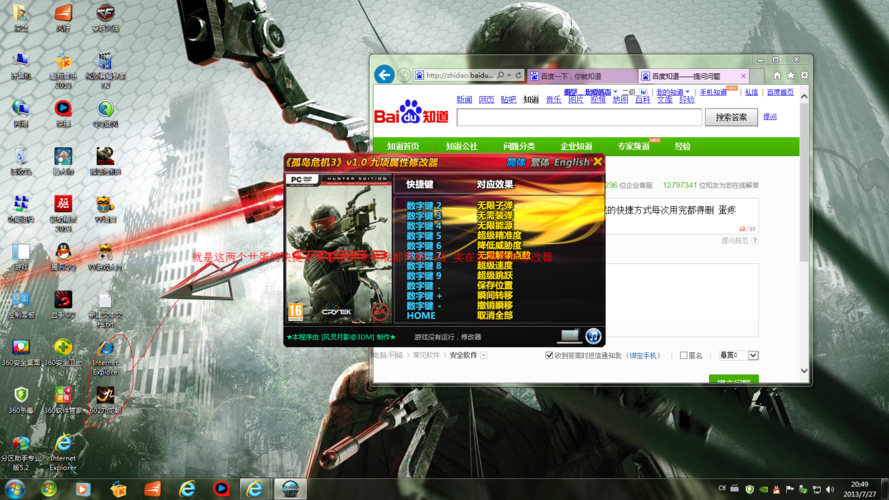Open the 知道首页 tab in the green navigation bar
The height and width of the screenshot is (500, 889).
[x=403, y=146]
